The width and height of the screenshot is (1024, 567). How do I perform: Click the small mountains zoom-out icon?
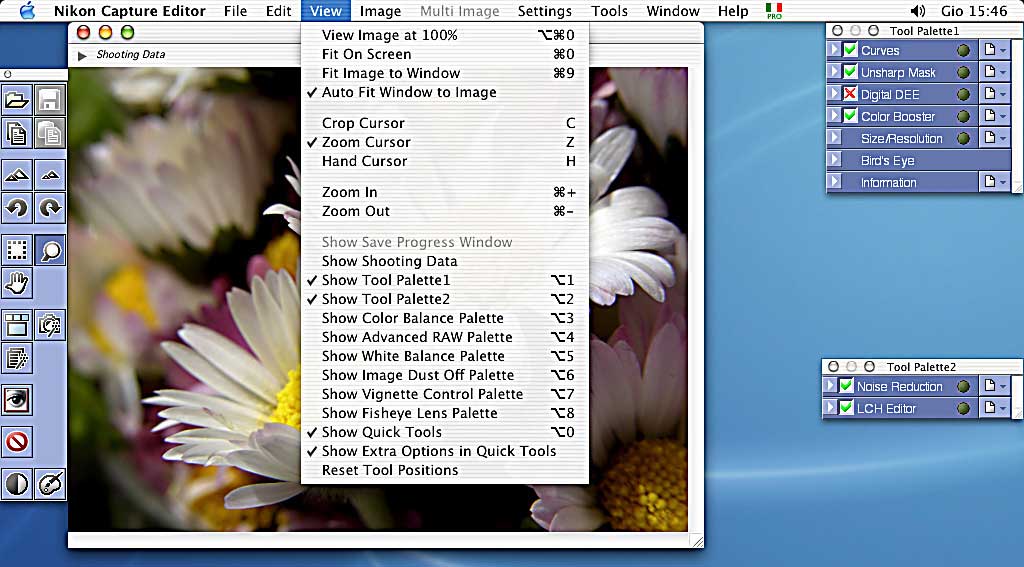click(50, 175)
